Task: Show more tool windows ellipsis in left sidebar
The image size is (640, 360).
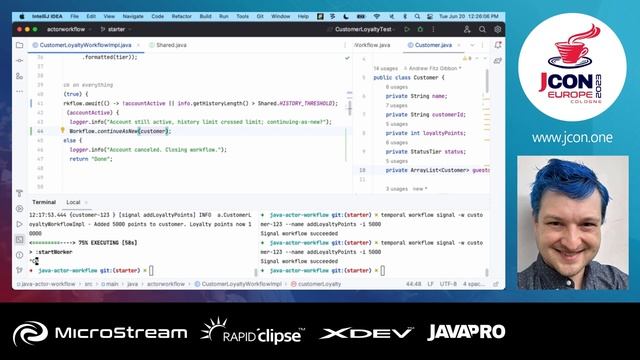Action: click(x=19, y=91)
